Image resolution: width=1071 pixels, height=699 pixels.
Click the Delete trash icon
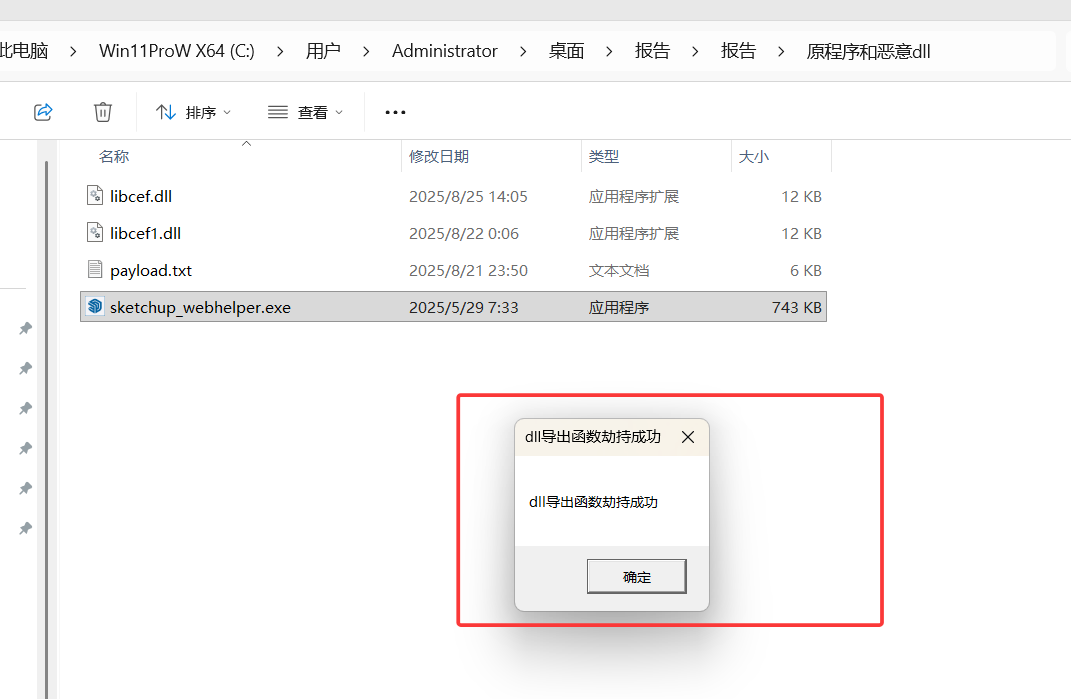(x=102, y=112)
